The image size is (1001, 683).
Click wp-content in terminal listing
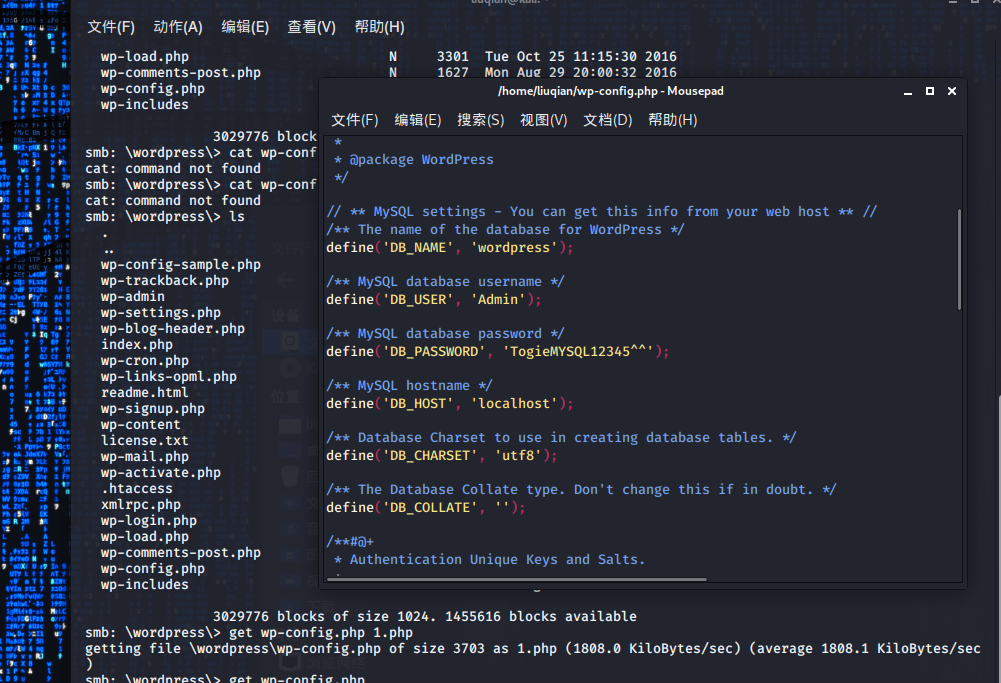tap(140, 424)
